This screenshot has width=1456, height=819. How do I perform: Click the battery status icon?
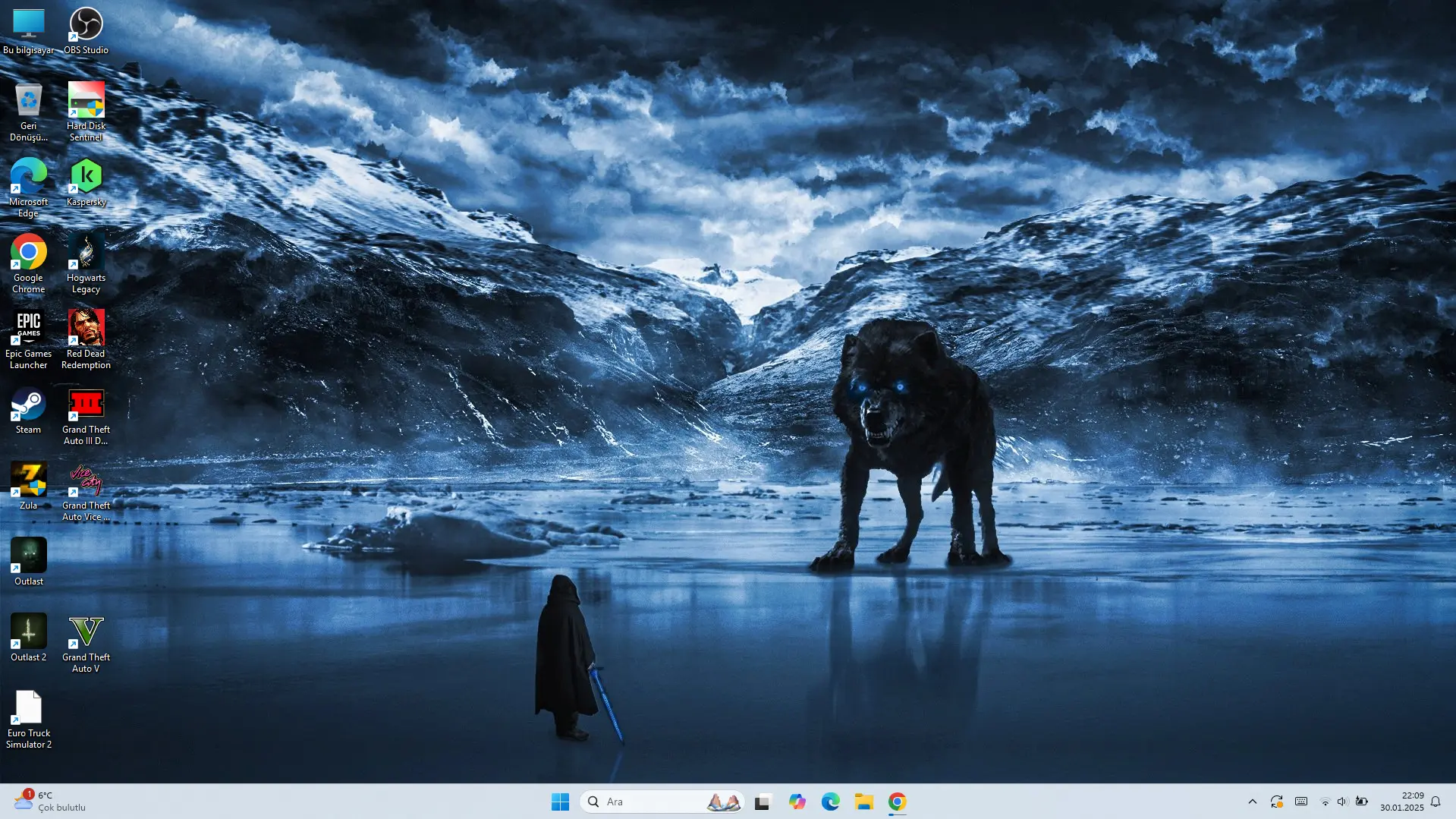1362,802
